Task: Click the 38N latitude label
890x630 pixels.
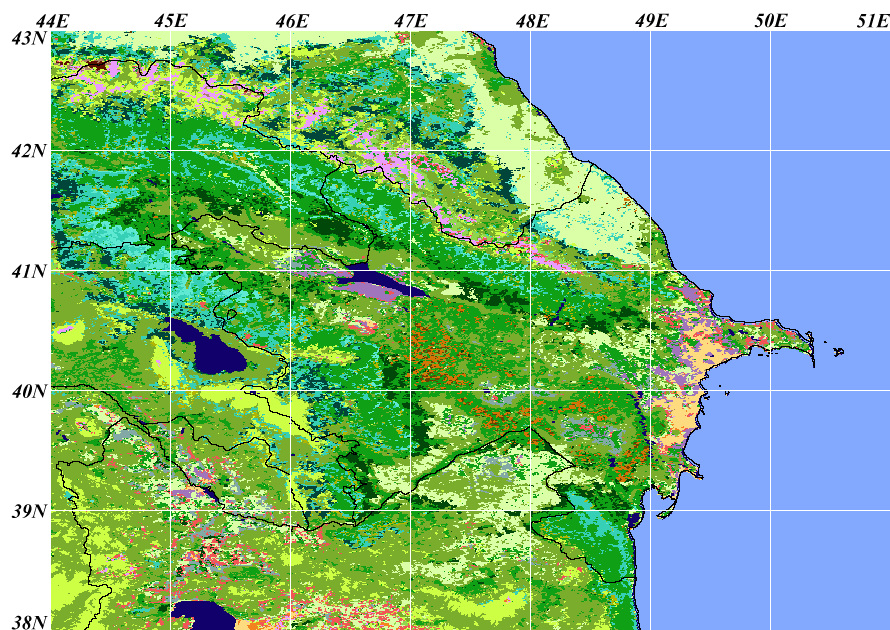Action: (x=28, y=622)
